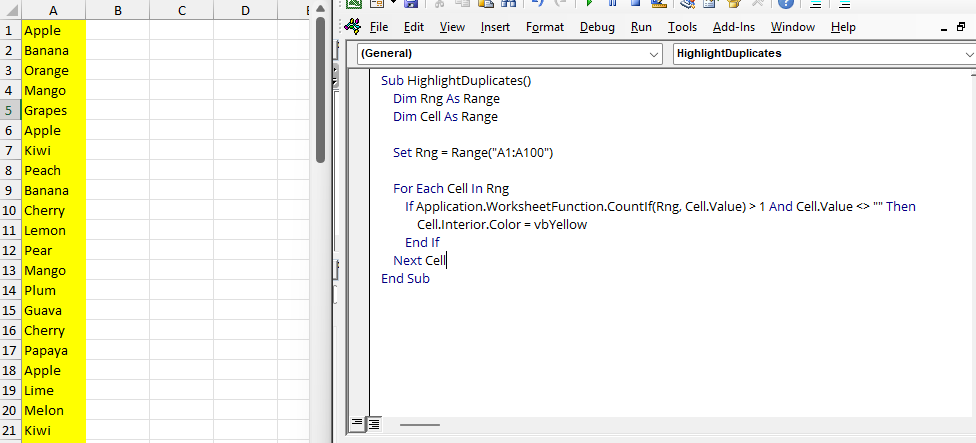Click the Find binoculars icon
Viewport: 976px width, 443px height.
tap(509, 3)
